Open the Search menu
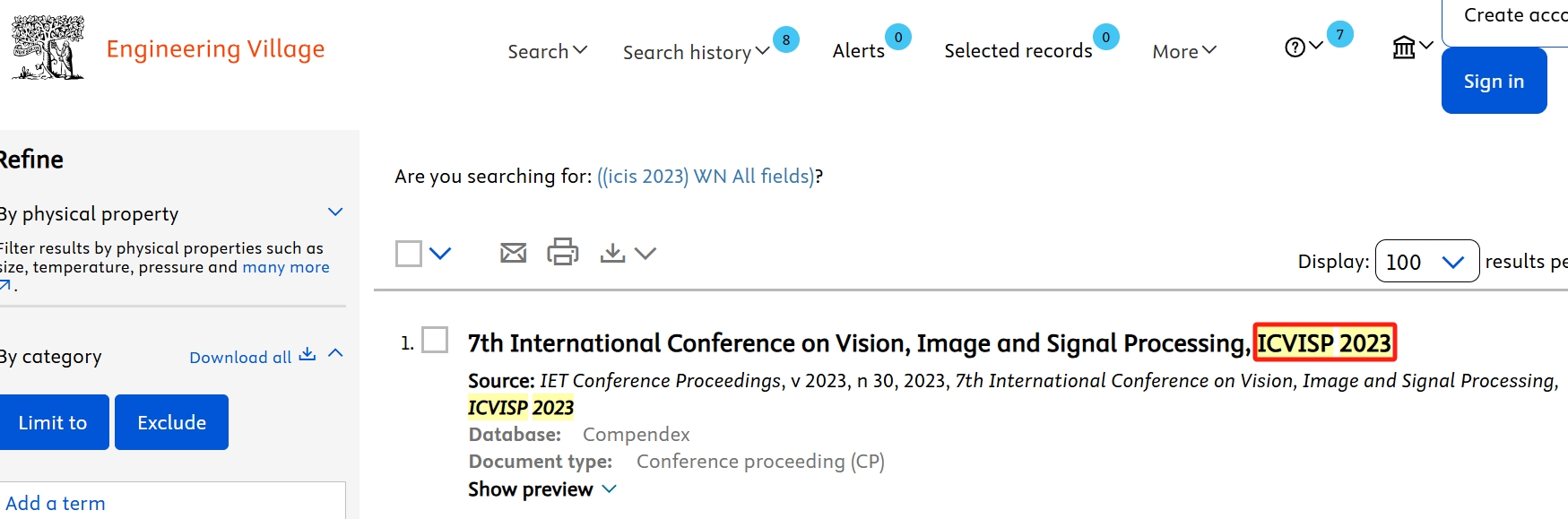Screen dimensions: 1568x519 (x=547, y=51)
